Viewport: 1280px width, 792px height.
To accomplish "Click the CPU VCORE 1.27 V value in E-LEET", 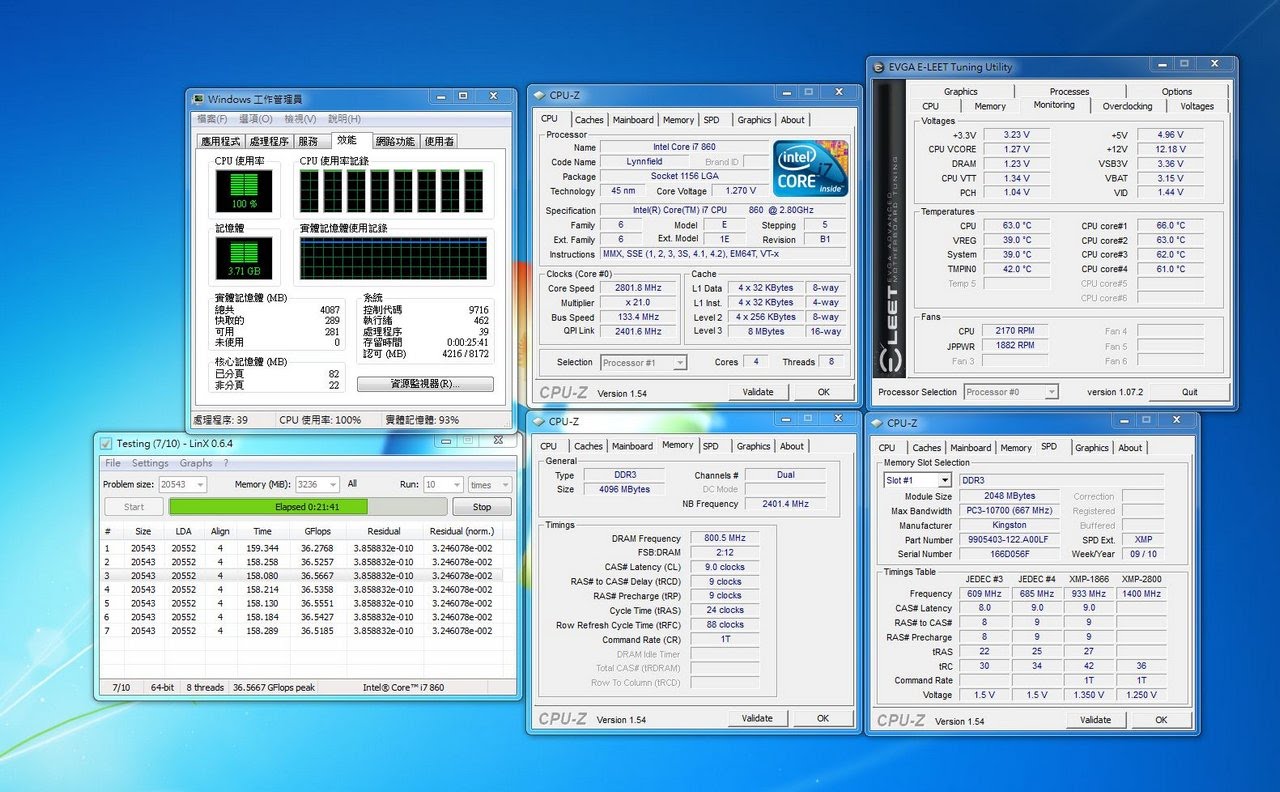I will coord(1016,149).
